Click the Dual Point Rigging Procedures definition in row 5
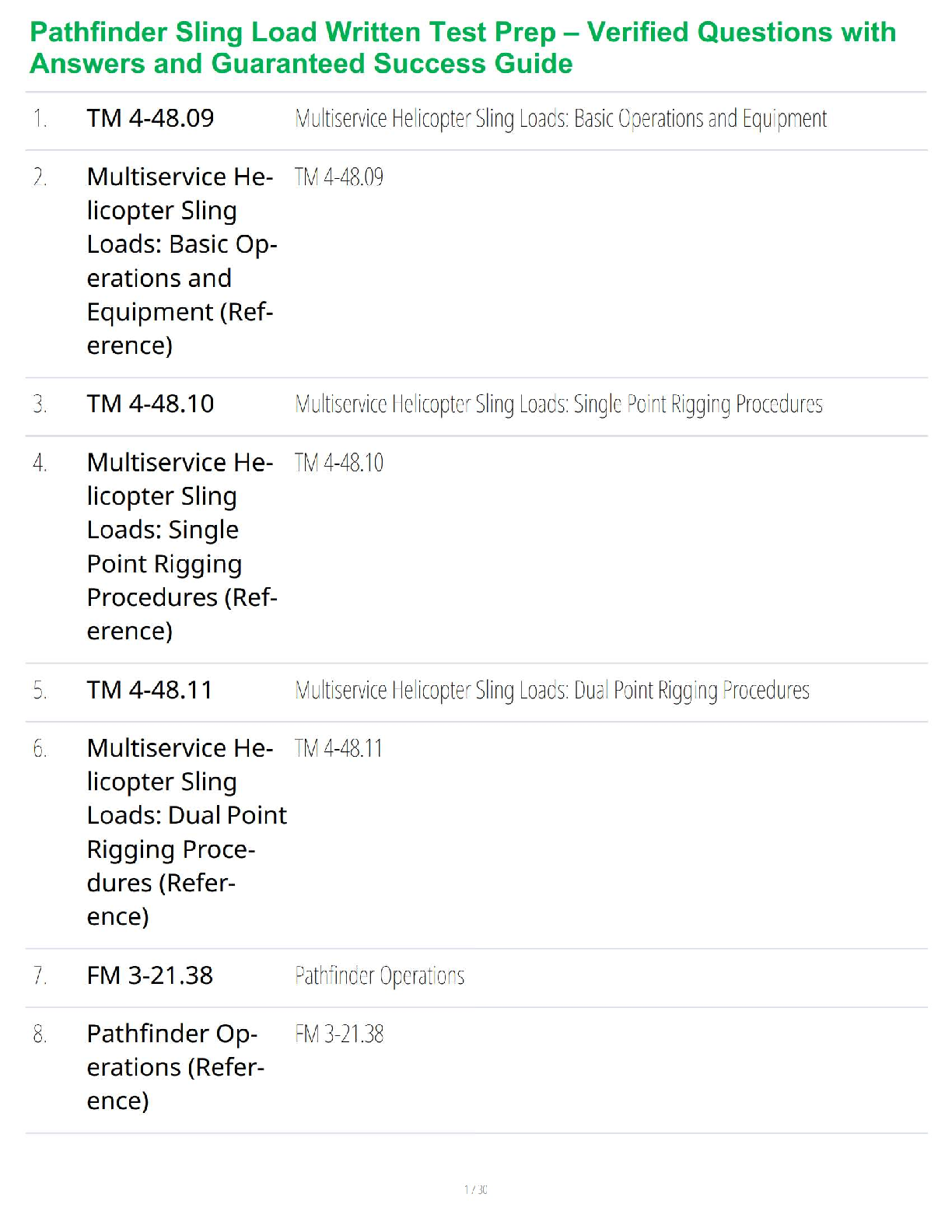 551,691
